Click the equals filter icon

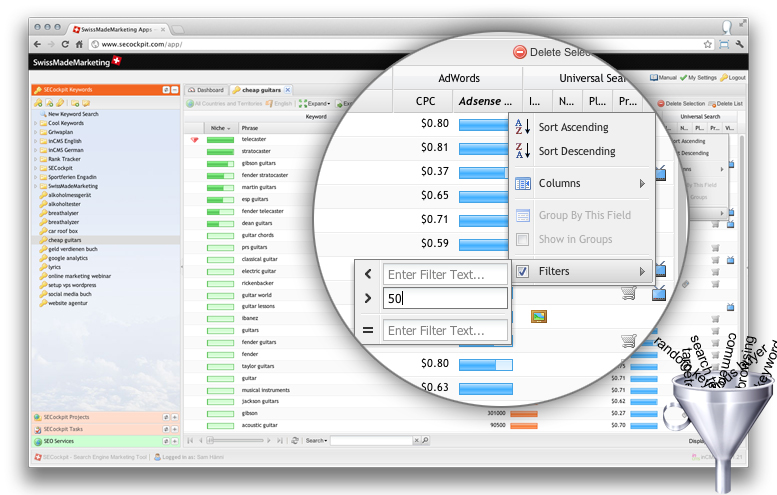368,330
